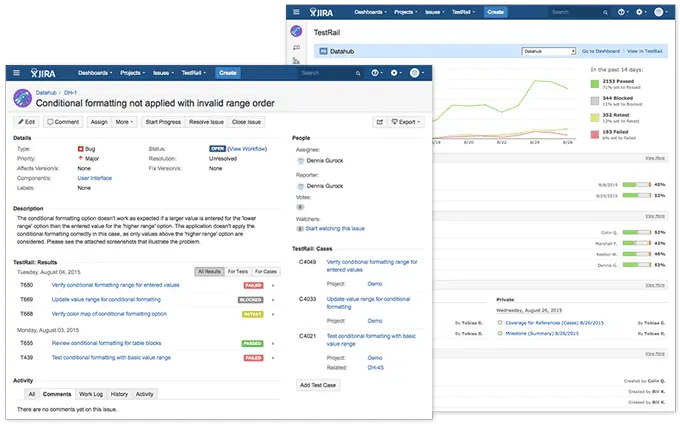Click the Bug type icon in Details
Image resolution: width=680 pixels, height=425 pixels.
(x=80, y=149)
